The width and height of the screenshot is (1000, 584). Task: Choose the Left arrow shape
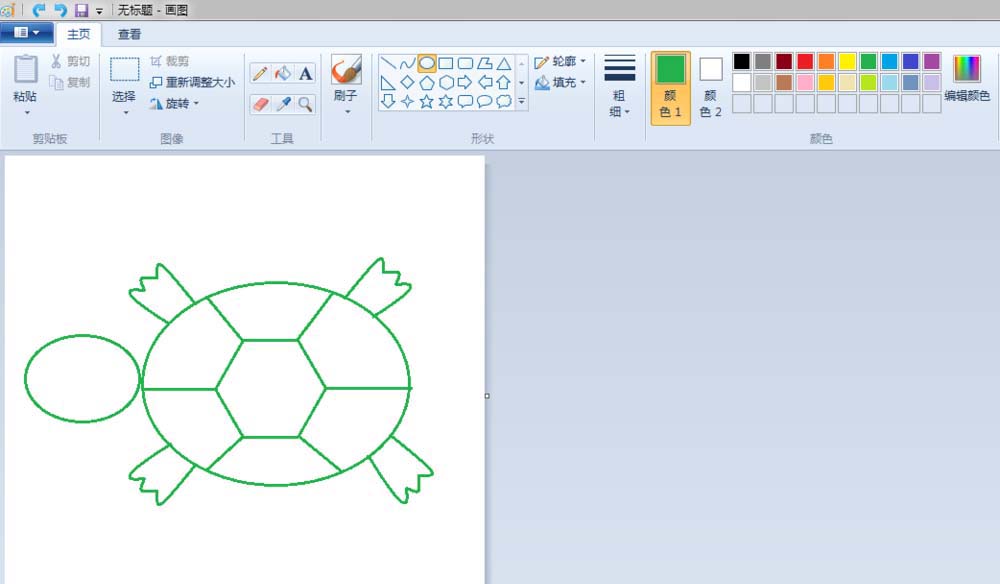(485, 82)
